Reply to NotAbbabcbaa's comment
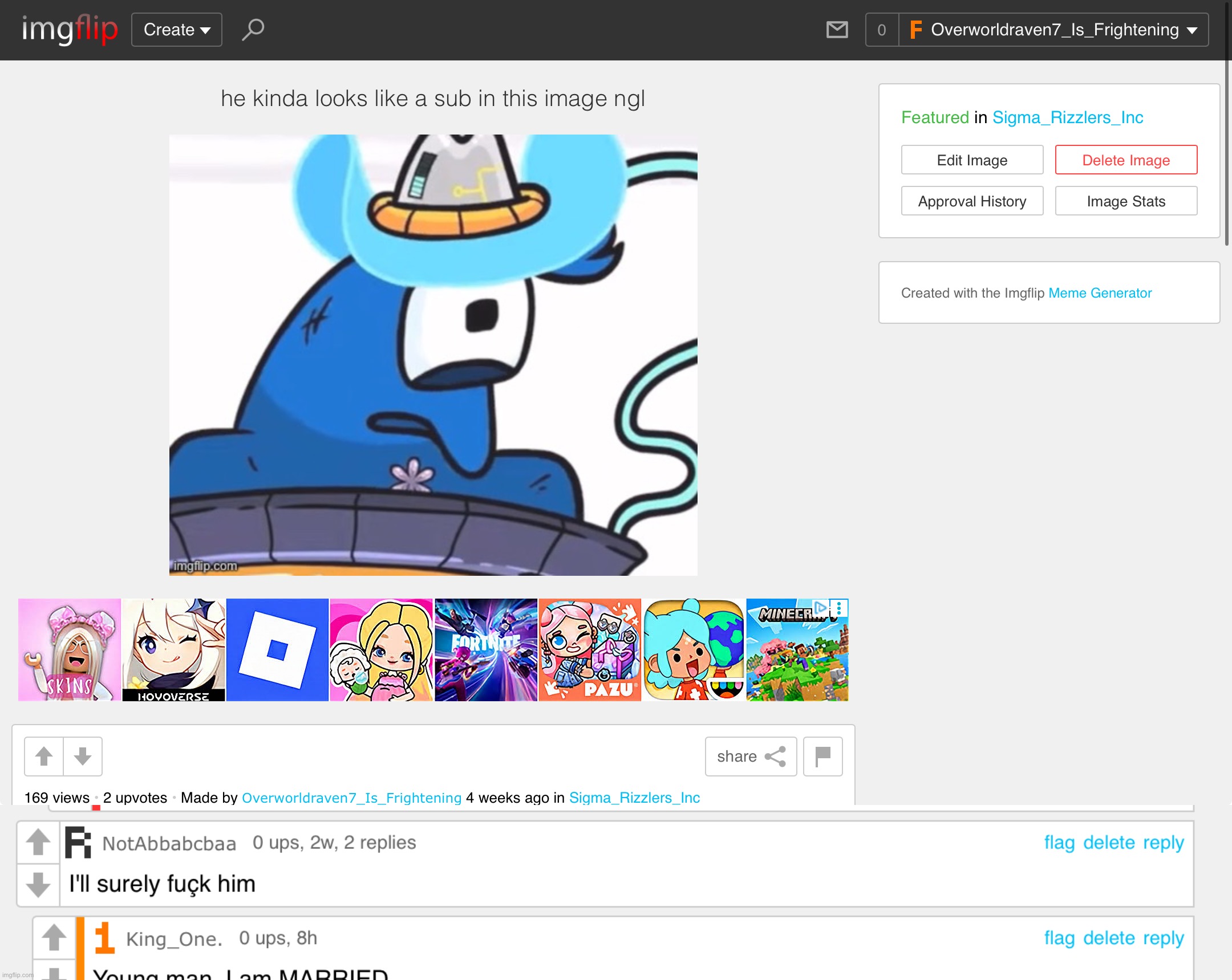This screenshot has height=980, width=1232. [x=1163, y=843]
